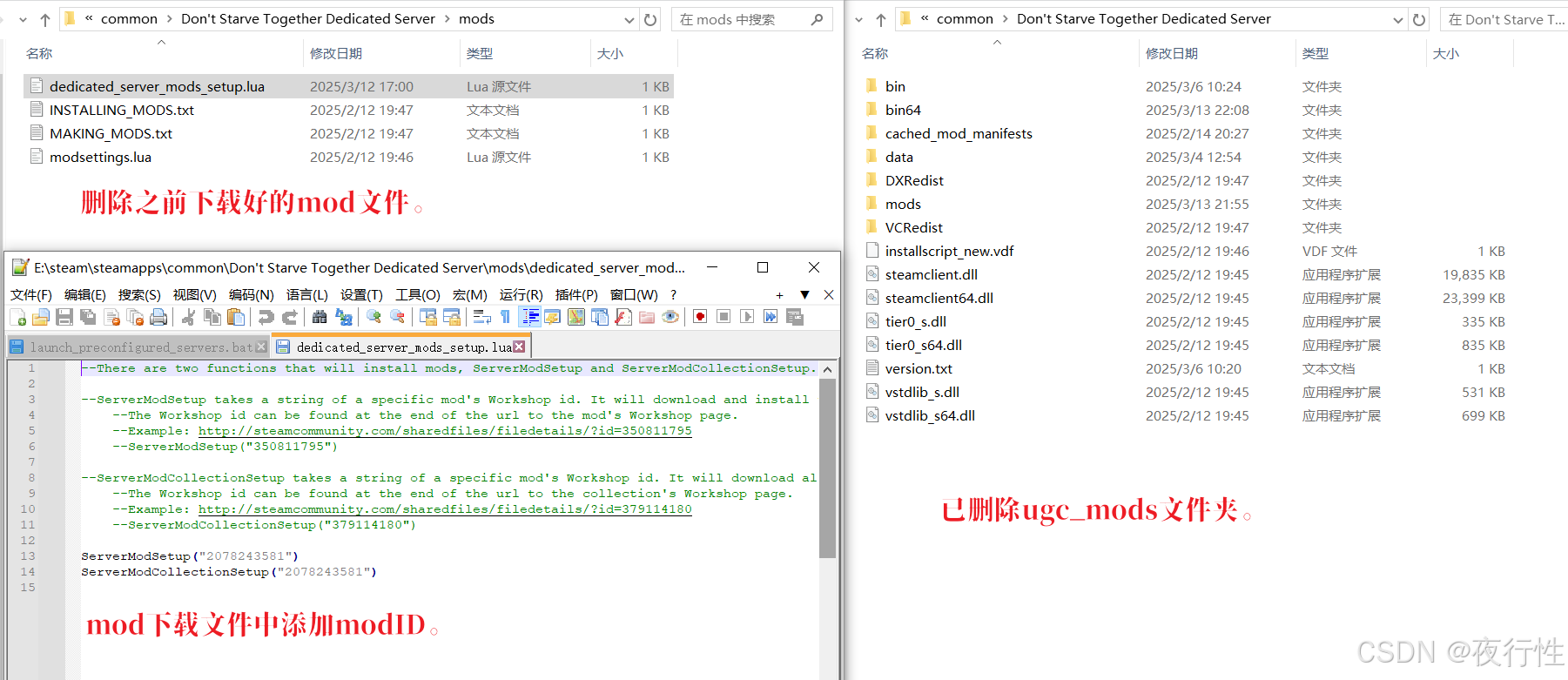Open file via Notepad++ toolbar folder icon
The width and height of the screenshot is (1568, 680).
[x=41, y=317]
